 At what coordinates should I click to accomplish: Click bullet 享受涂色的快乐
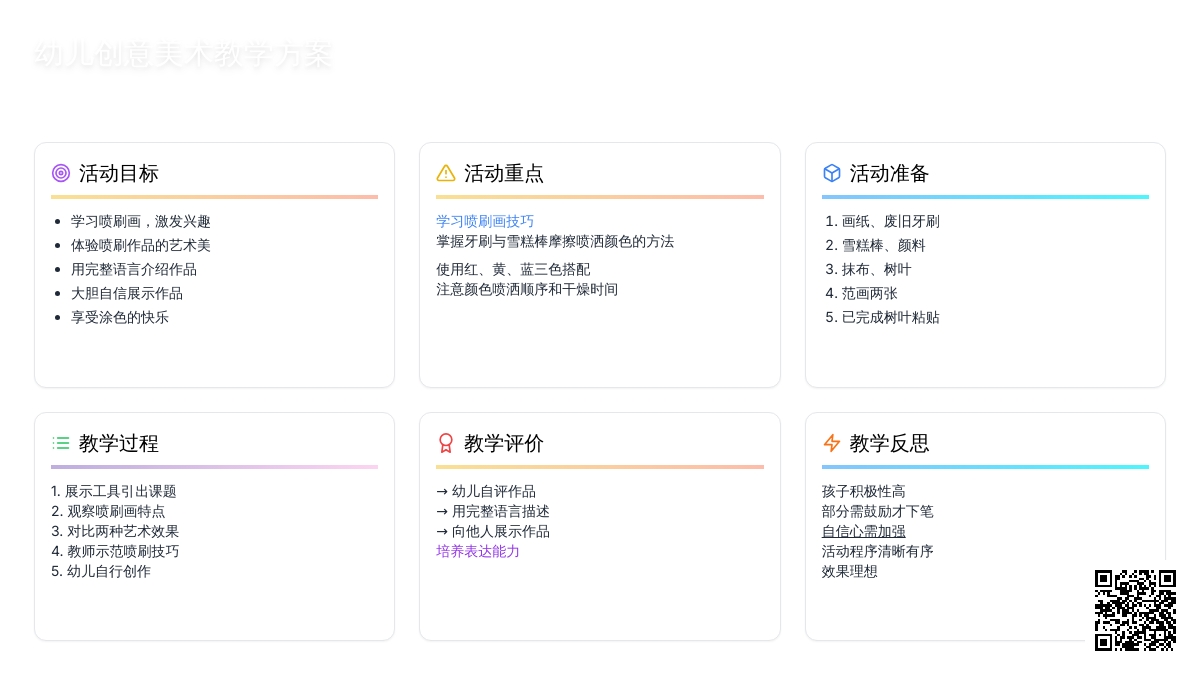click(x=120, y=317)
